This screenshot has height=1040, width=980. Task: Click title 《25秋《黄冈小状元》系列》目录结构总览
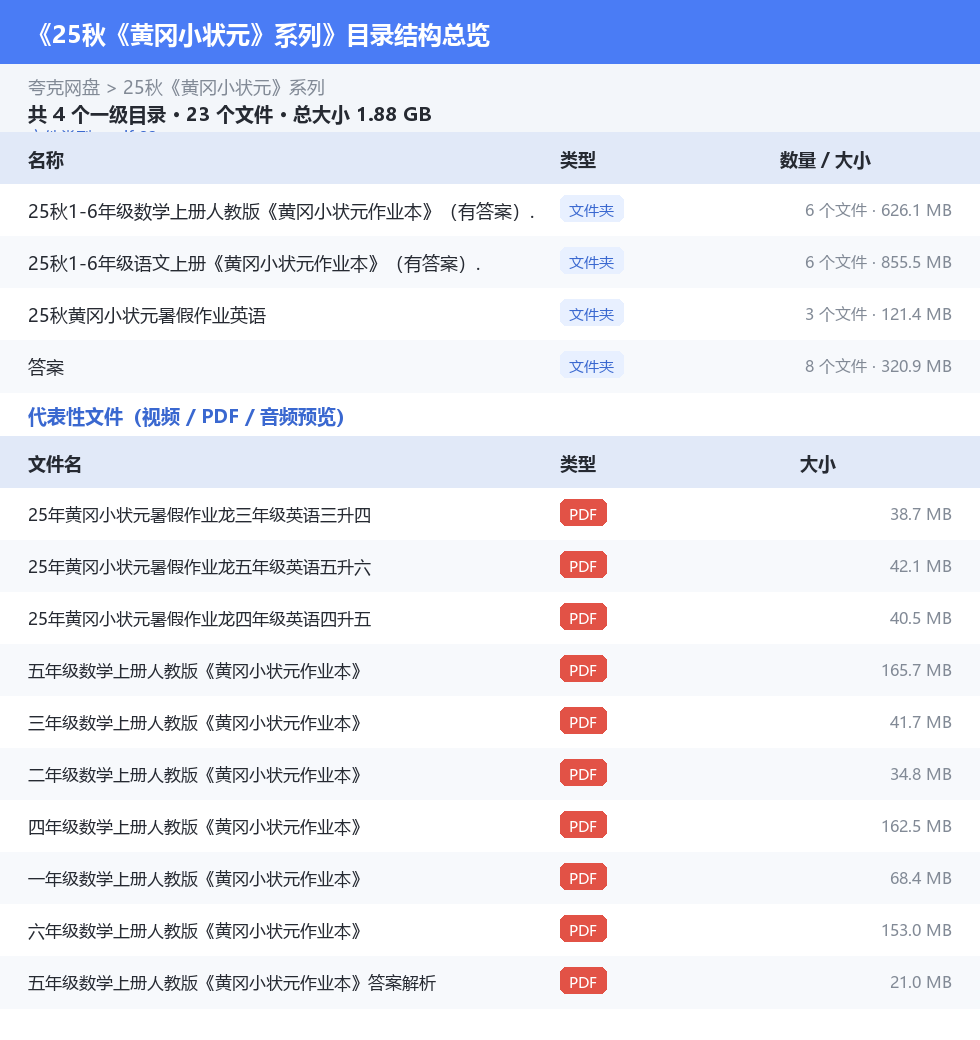pos(263,34)
